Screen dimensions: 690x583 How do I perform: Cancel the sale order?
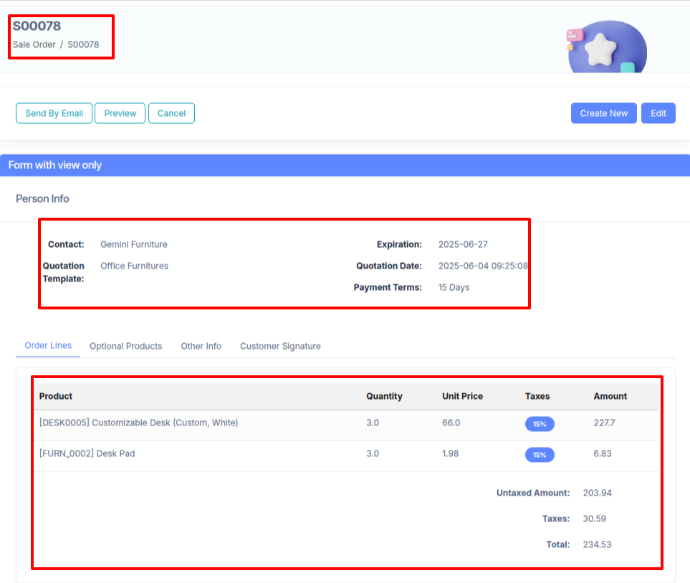171,113
